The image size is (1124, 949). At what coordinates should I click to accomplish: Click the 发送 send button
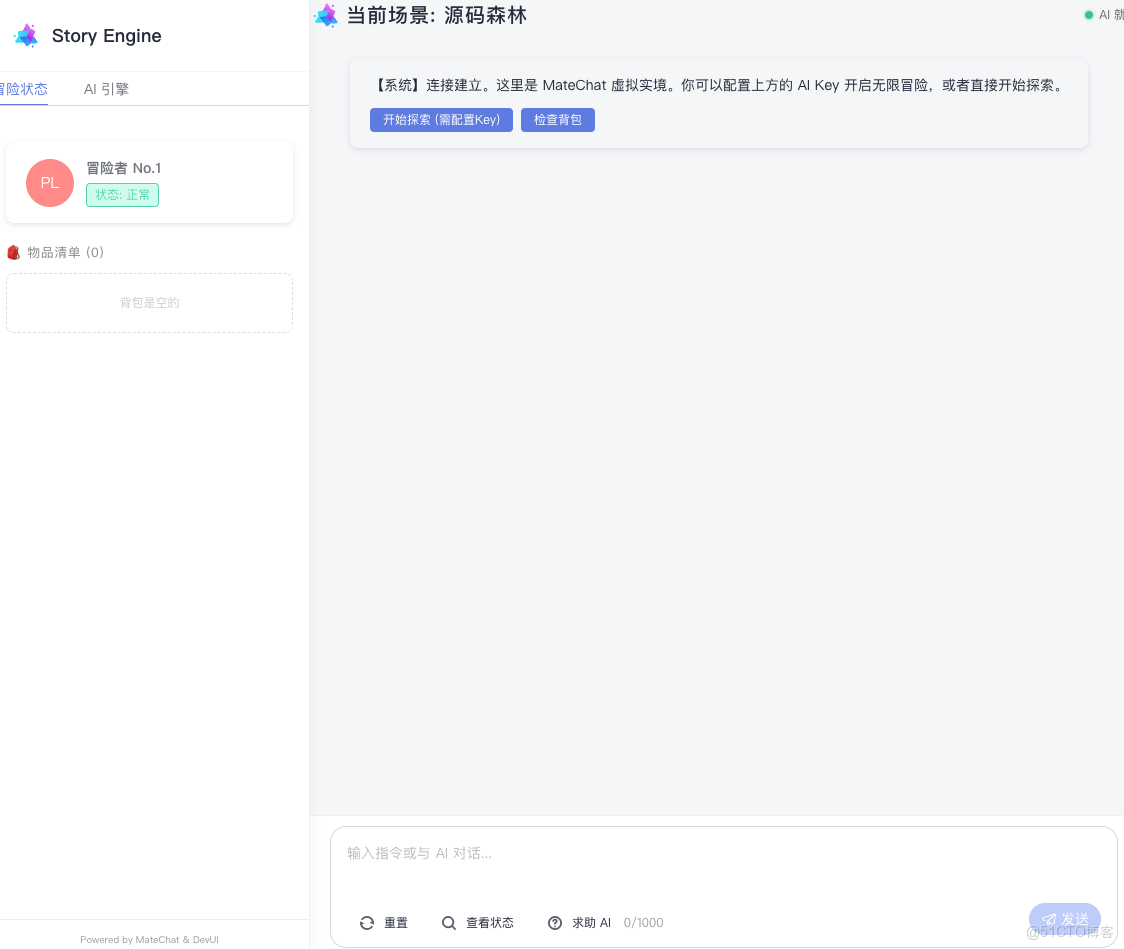1064,919
